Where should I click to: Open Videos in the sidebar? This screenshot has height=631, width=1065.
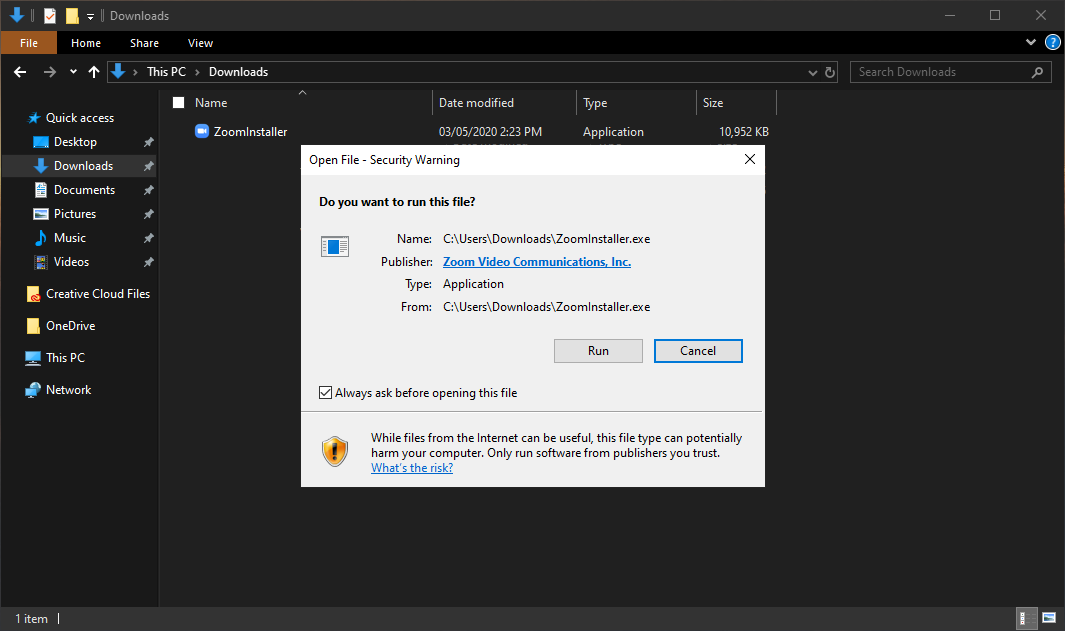point(71,262)
